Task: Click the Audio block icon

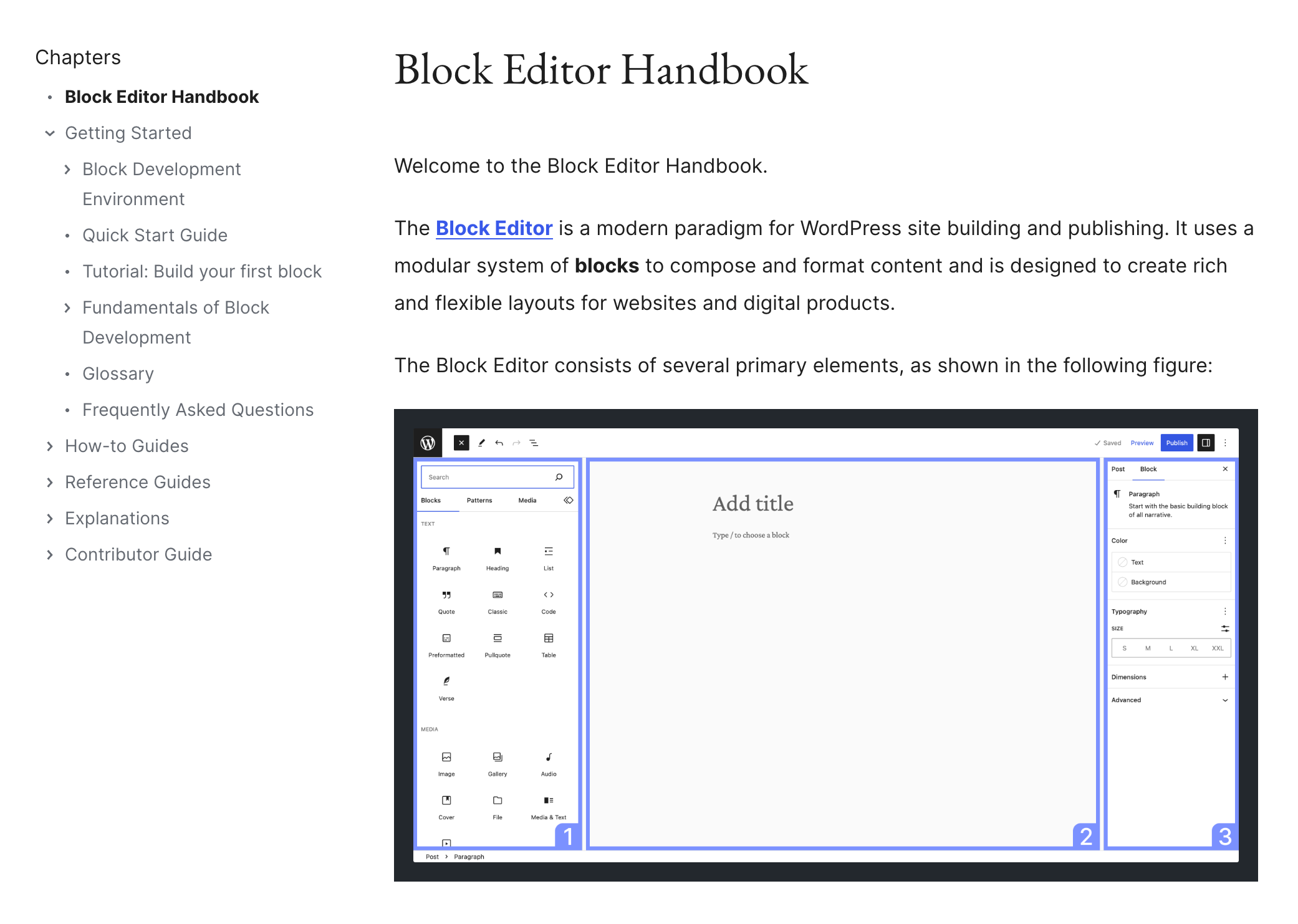Action: [x=549, y=757]
